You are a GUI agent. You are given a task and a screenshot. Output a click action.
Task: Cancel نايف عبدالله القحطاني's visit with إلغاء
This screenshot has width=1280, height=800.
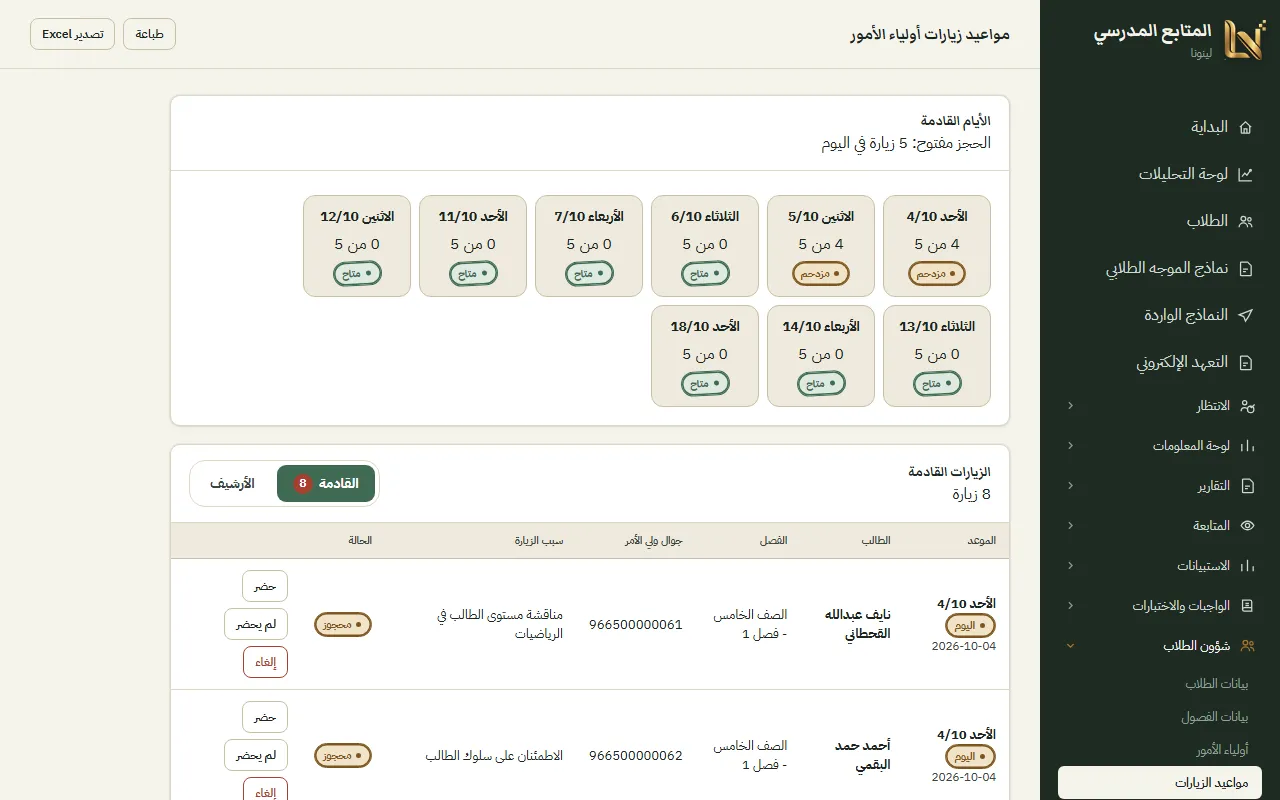[x=265, y=662]
